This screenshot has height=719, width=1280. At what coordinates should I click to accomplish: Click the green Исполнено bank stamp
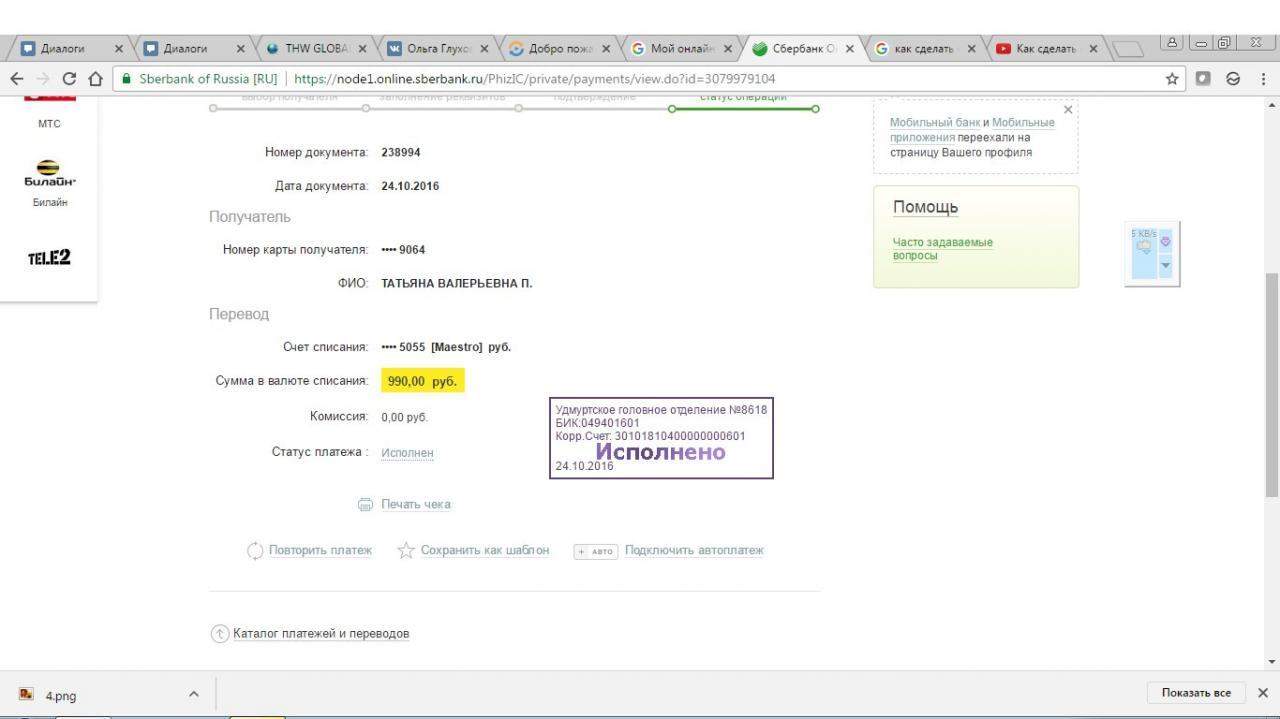661,438
